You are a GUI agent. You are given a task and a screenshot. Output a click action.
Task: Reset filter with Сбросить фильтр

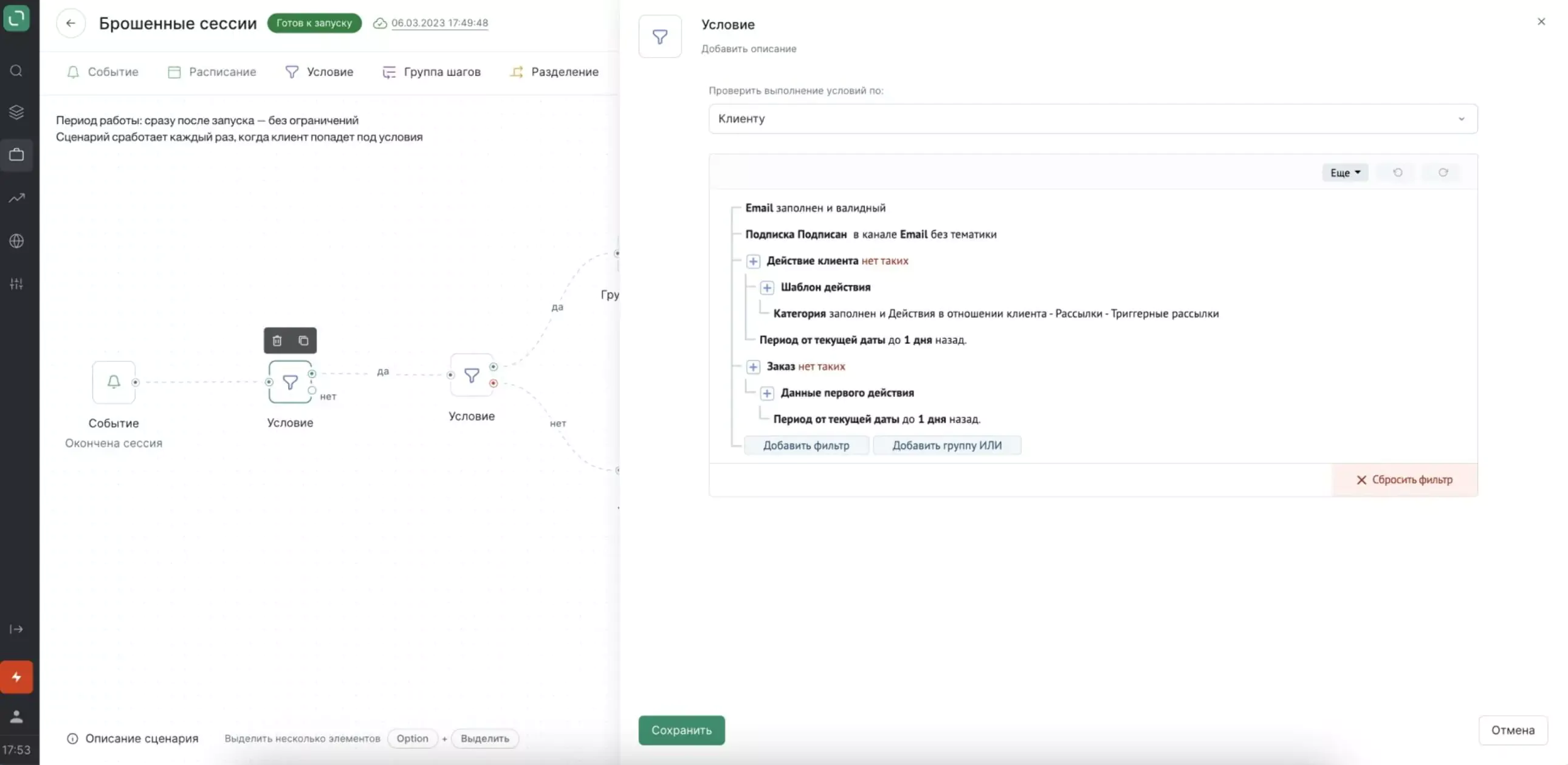[x=1405, y=480]
